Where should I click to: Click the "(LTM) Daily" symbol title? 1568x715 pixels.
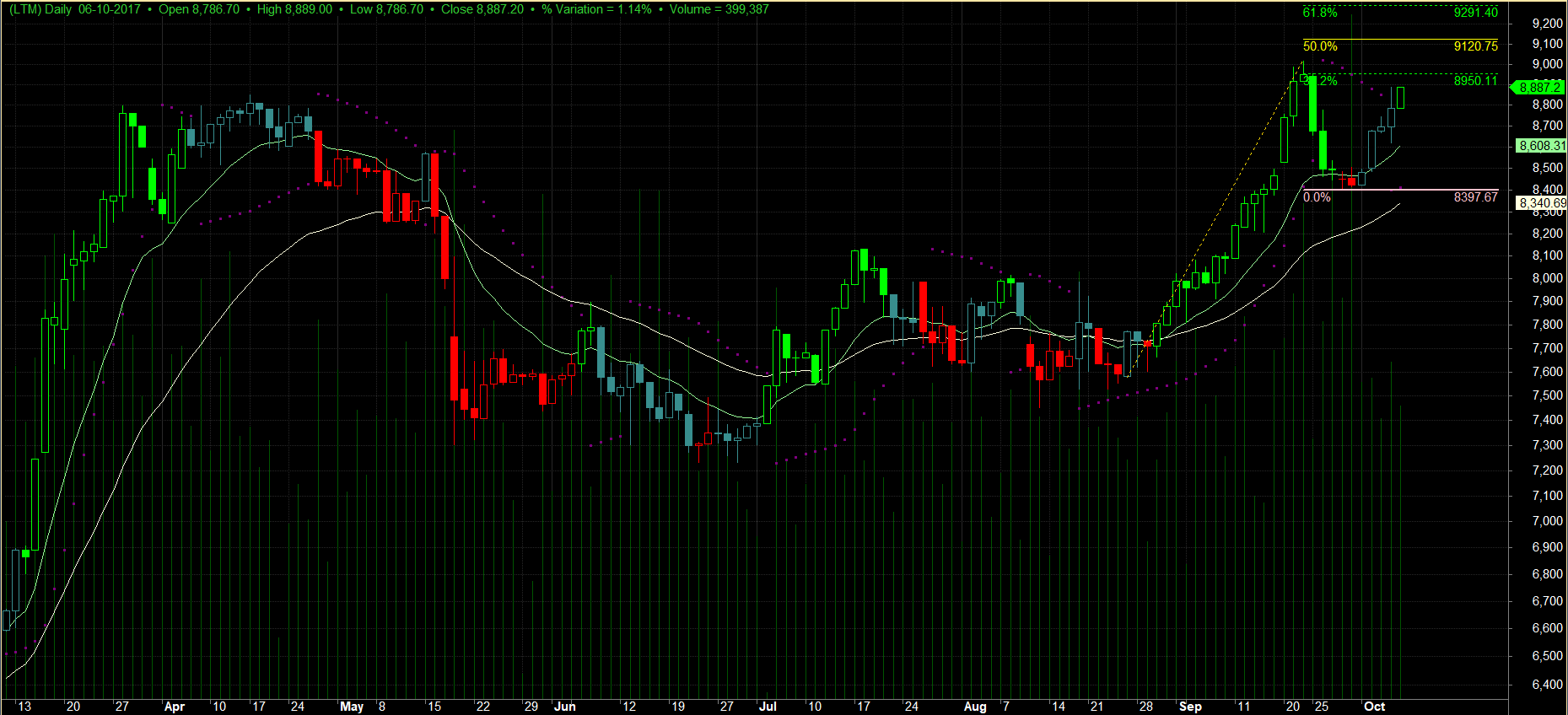41,9
